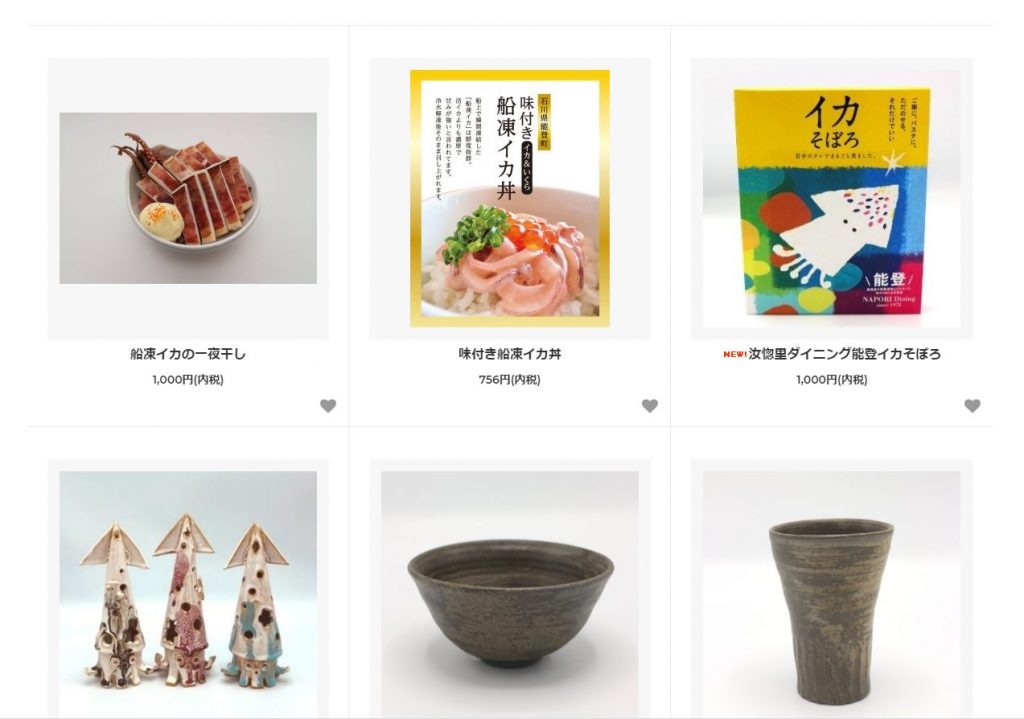Click the NEW! badge beside 汝惚里ダイニング
Screen dimensions: 1024x719
pos(735,354)
